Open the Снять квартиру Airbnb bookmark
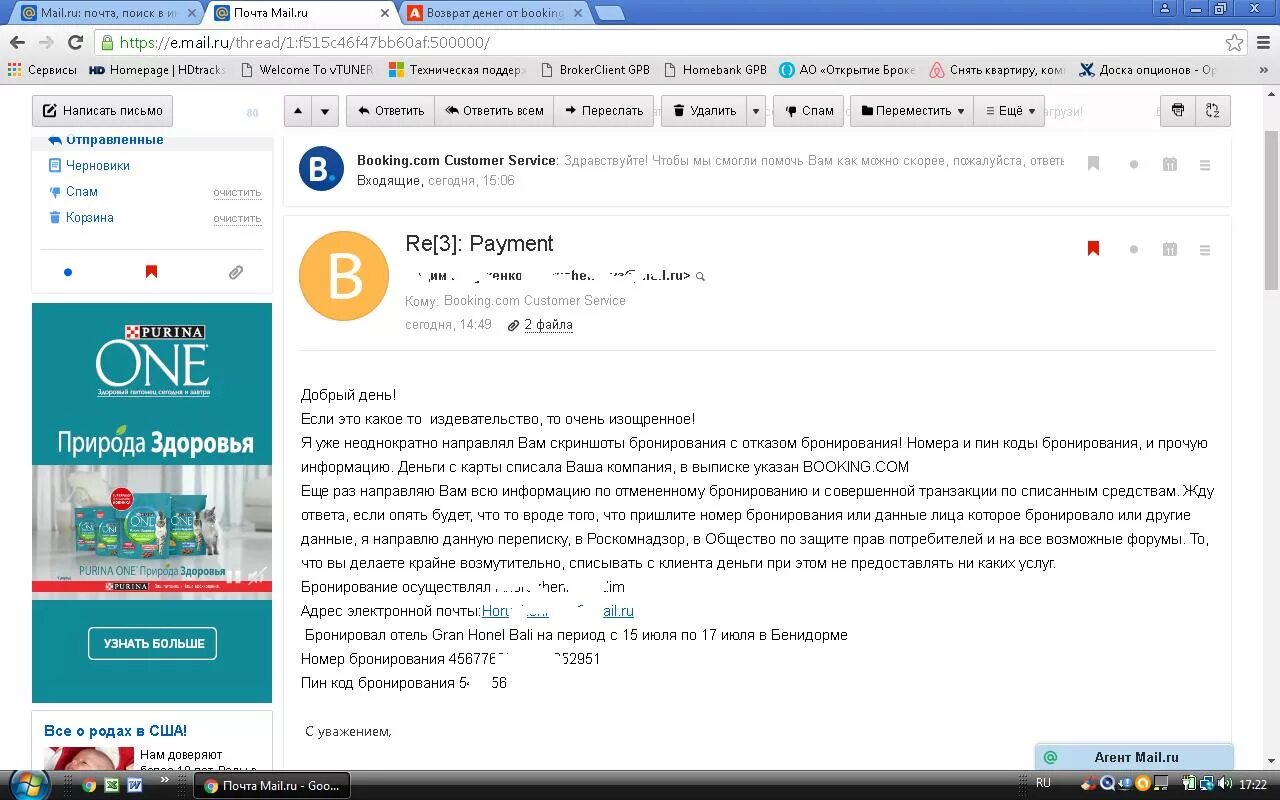 997,70
